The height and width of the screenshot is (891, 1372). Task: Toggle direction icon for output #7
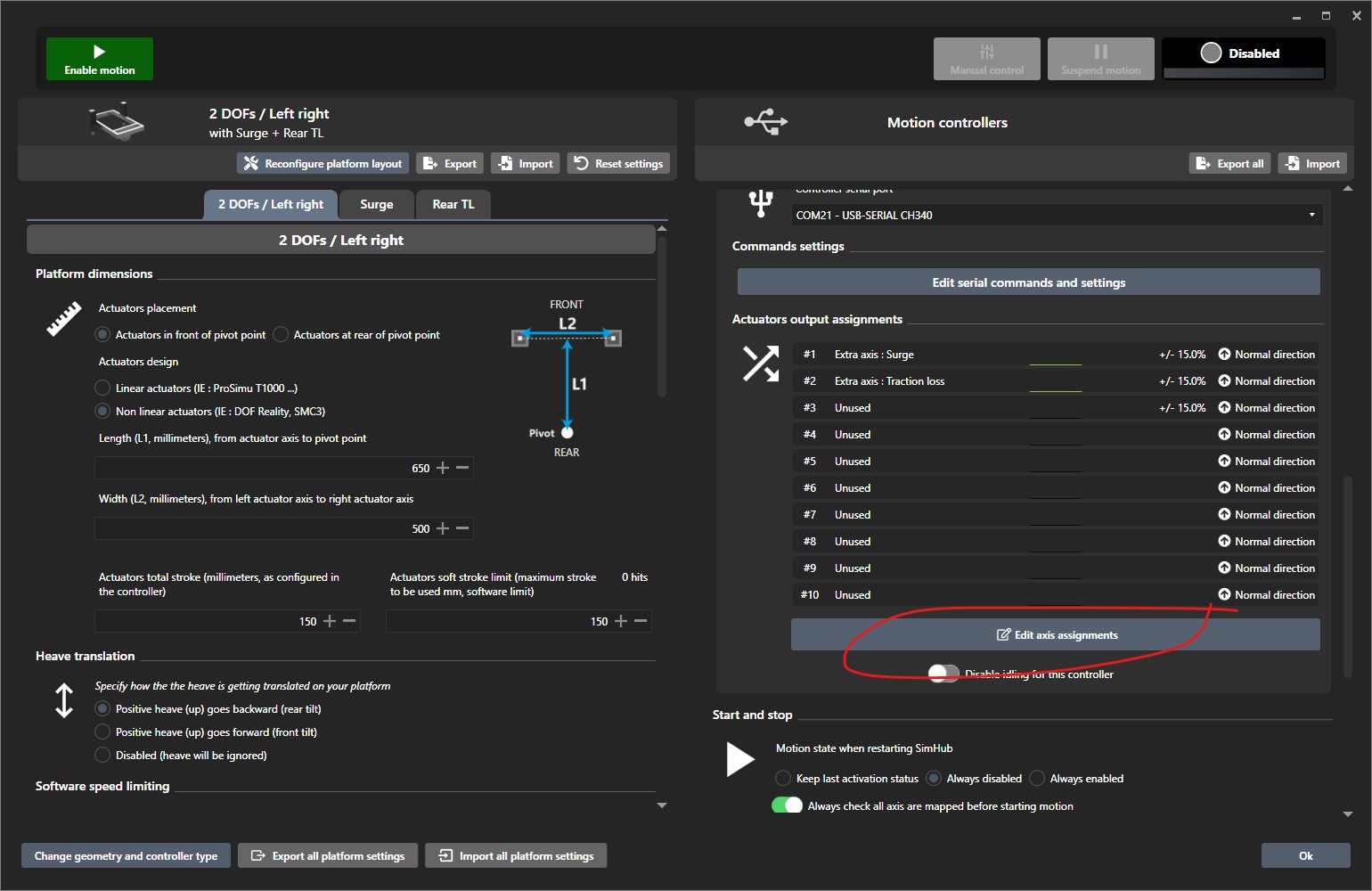click(x=1225, y=515)
